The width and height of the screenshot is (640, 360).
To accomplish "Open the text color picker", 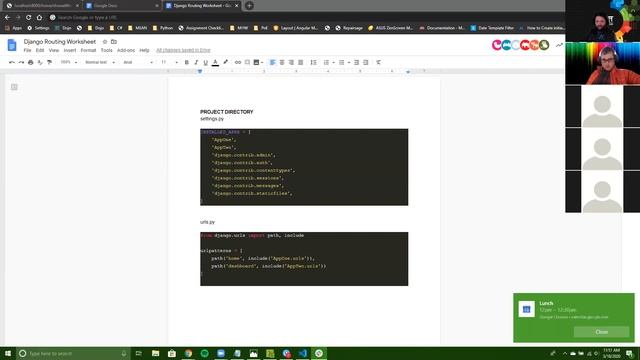I will (x=215, y=62).
